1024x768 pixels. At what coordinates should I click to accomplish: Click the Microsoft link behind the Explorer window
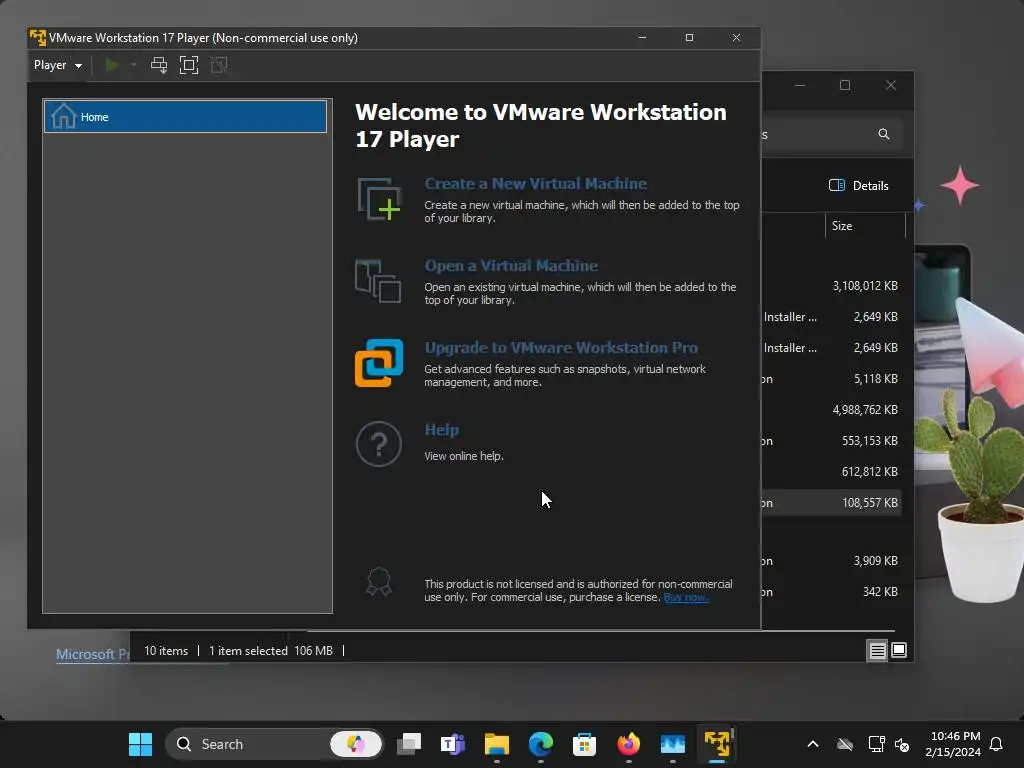coord(93,654)
